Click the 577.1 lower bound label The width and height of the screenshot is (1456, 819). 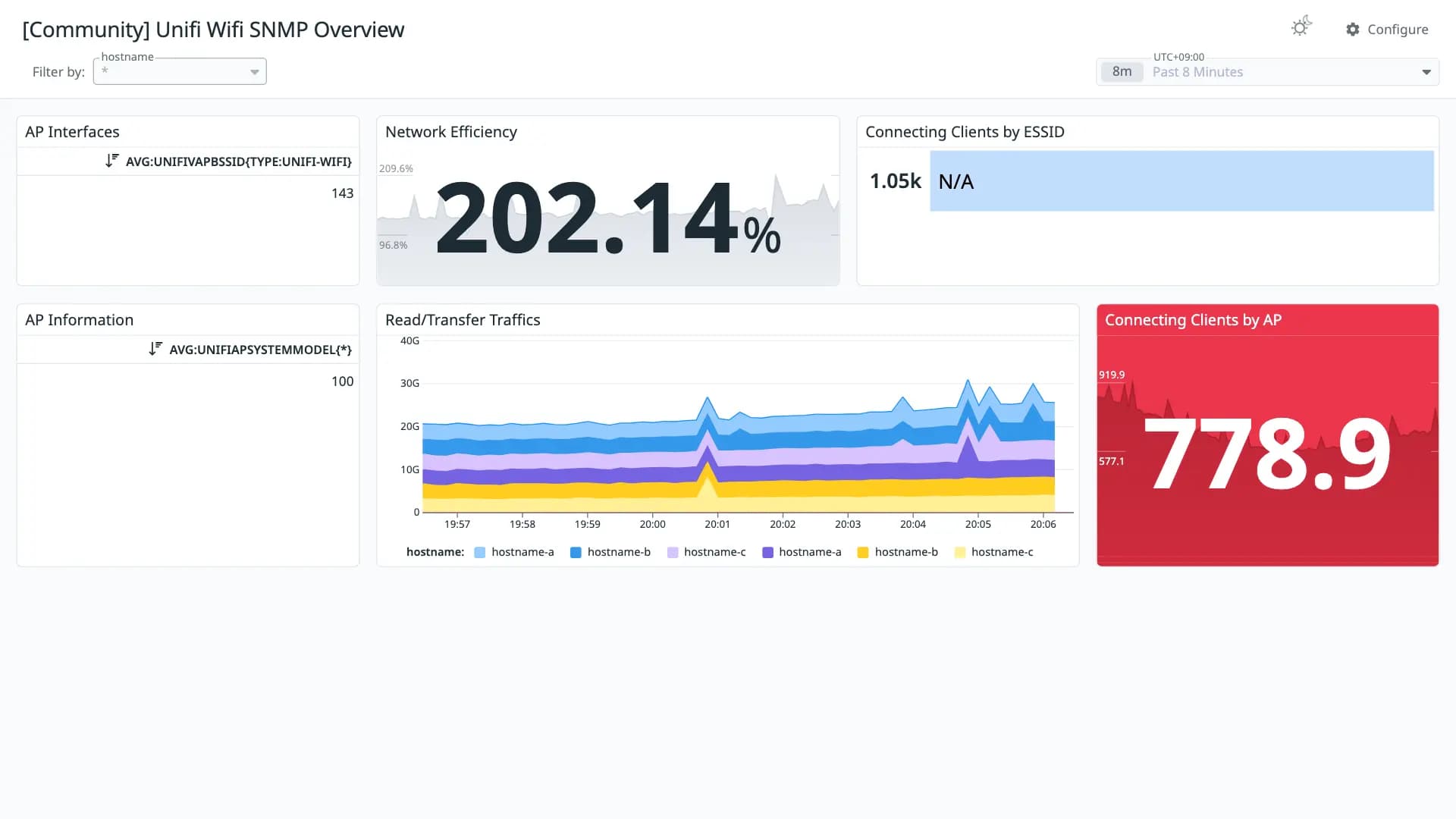1112,461
